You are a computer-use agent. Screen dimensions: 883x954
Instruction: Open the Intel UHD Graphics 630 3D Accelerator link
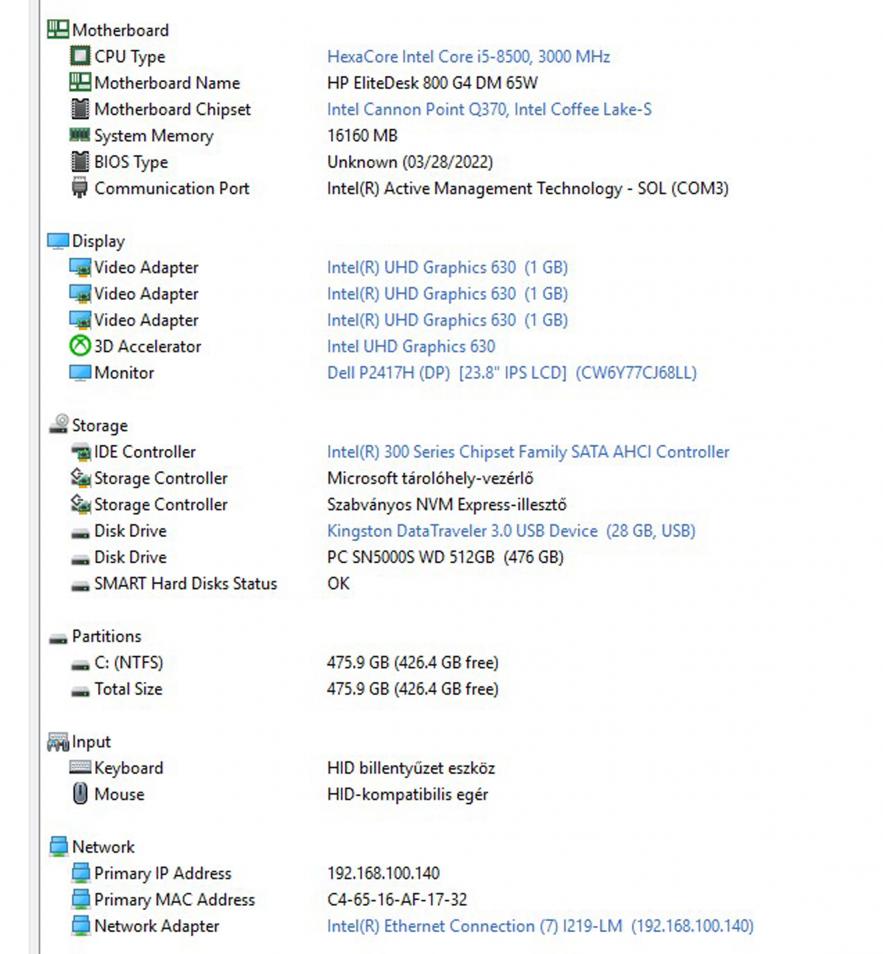[411, 346]
